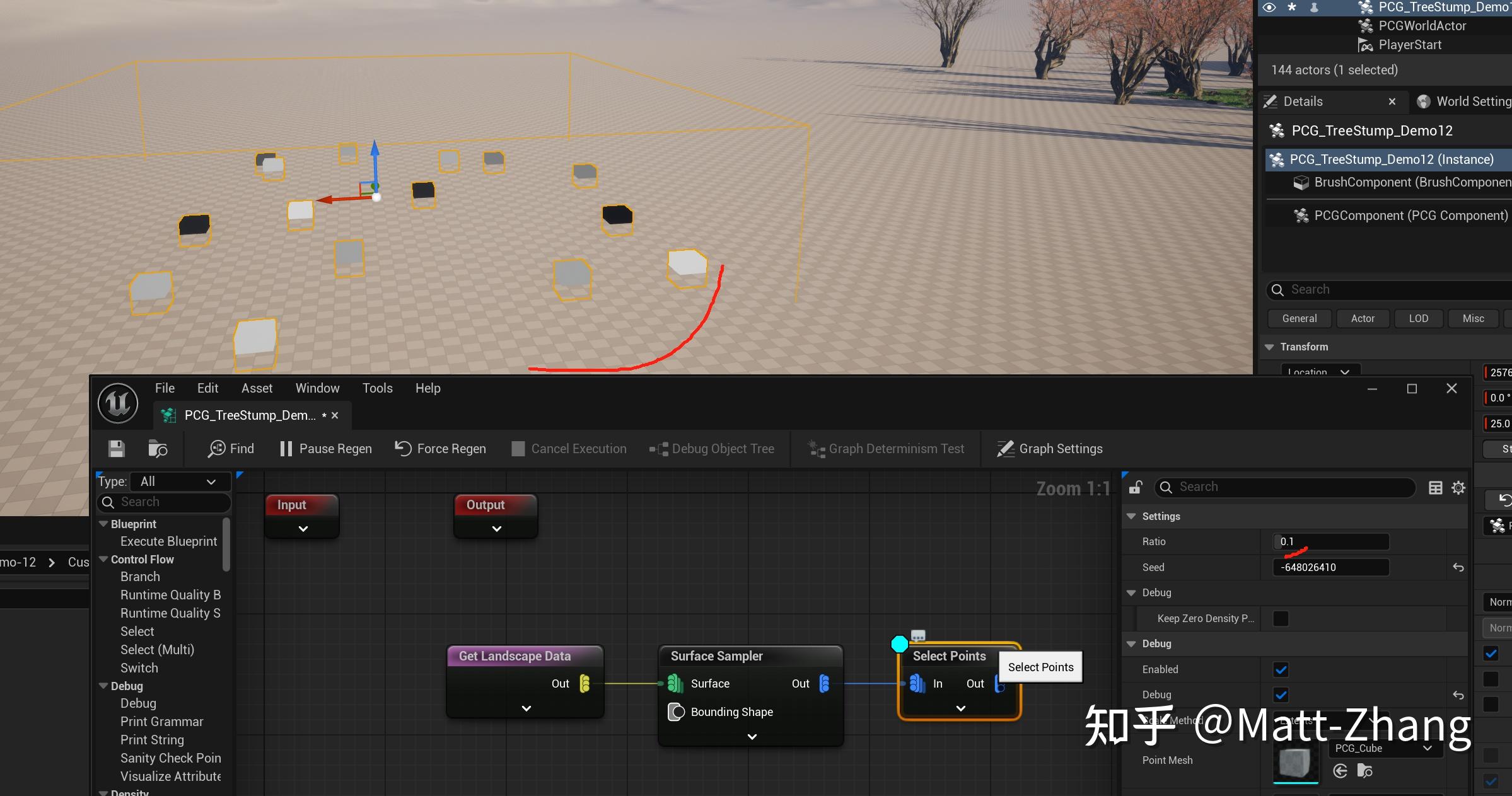The image size is (1512, 796).
Task: Click the Force Regen toolbar button
Action: [x=440, y=449]
